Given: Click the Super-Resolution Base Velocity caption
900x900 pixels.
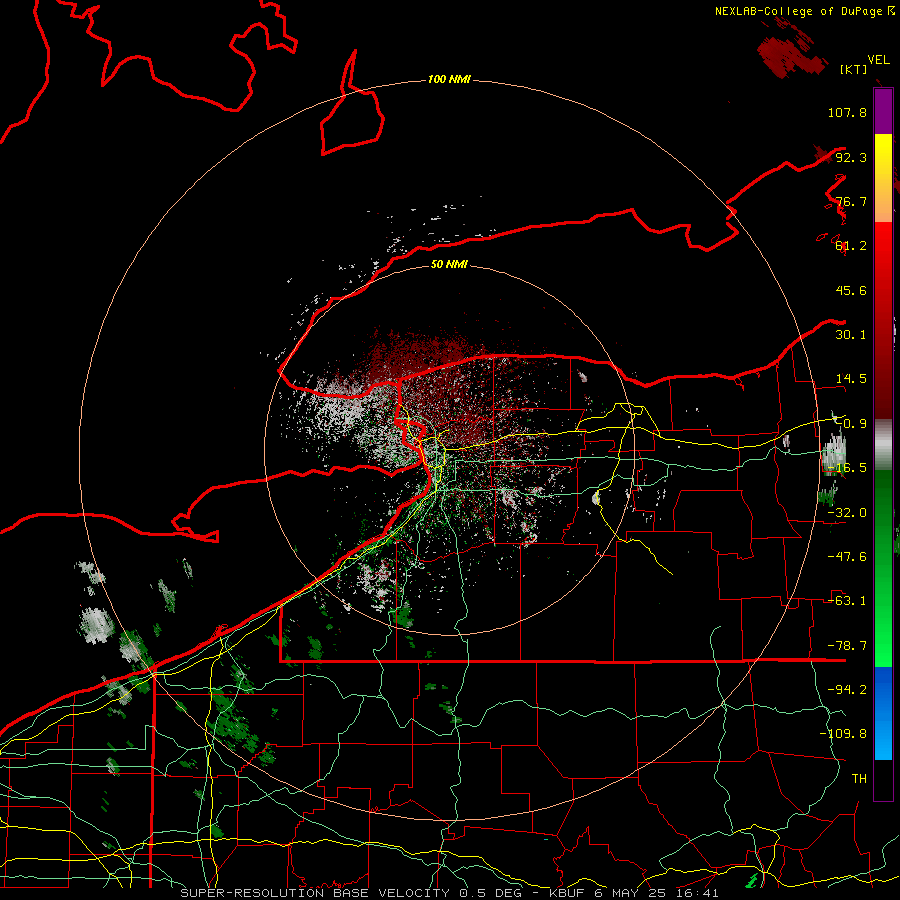Looking at the screenshot, I should [449, 893].
